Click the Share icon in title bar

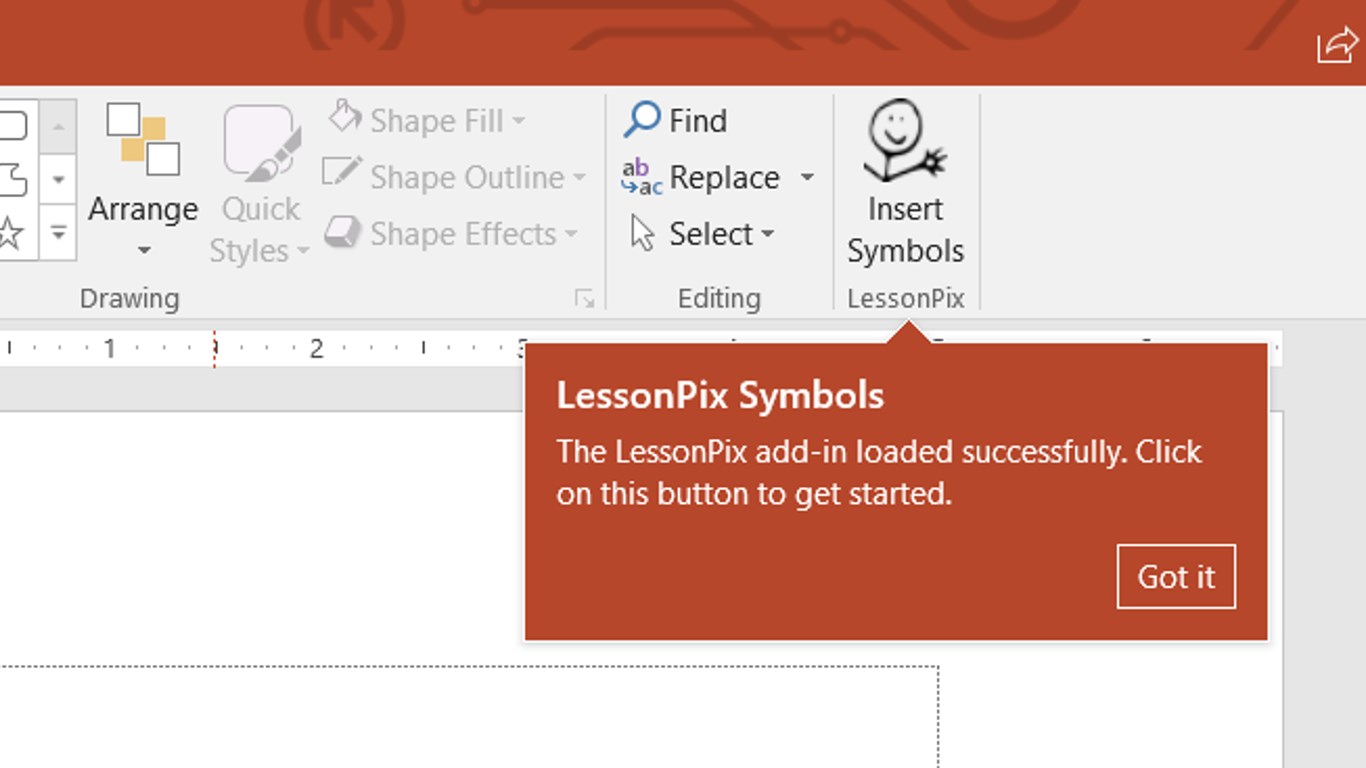tap(1337, 44)
